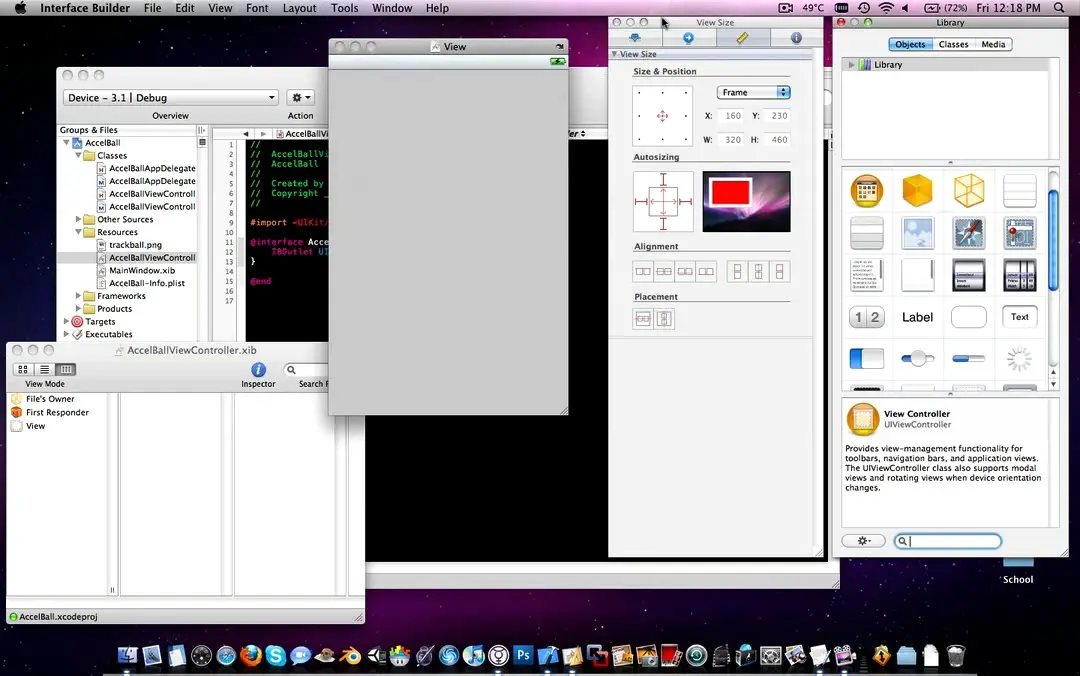Open the File menu

click(152, 8)
